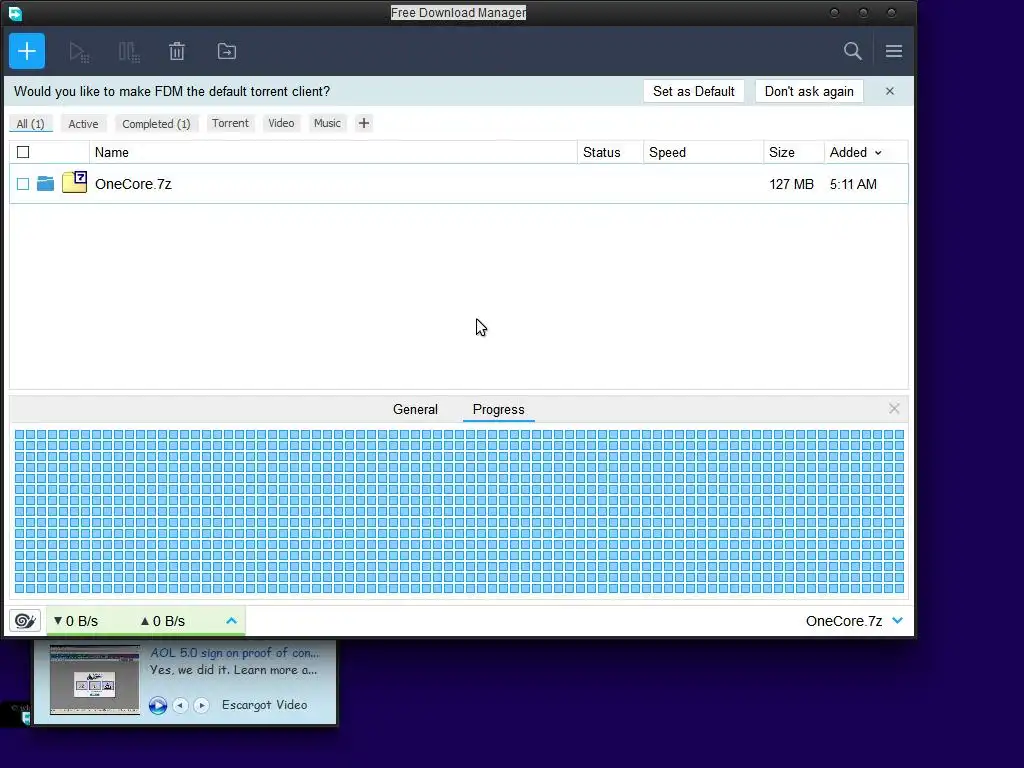The width and height of the screenshot is (1024, 768).
Task: Sort by Name column header
Action: click(333, 152)
